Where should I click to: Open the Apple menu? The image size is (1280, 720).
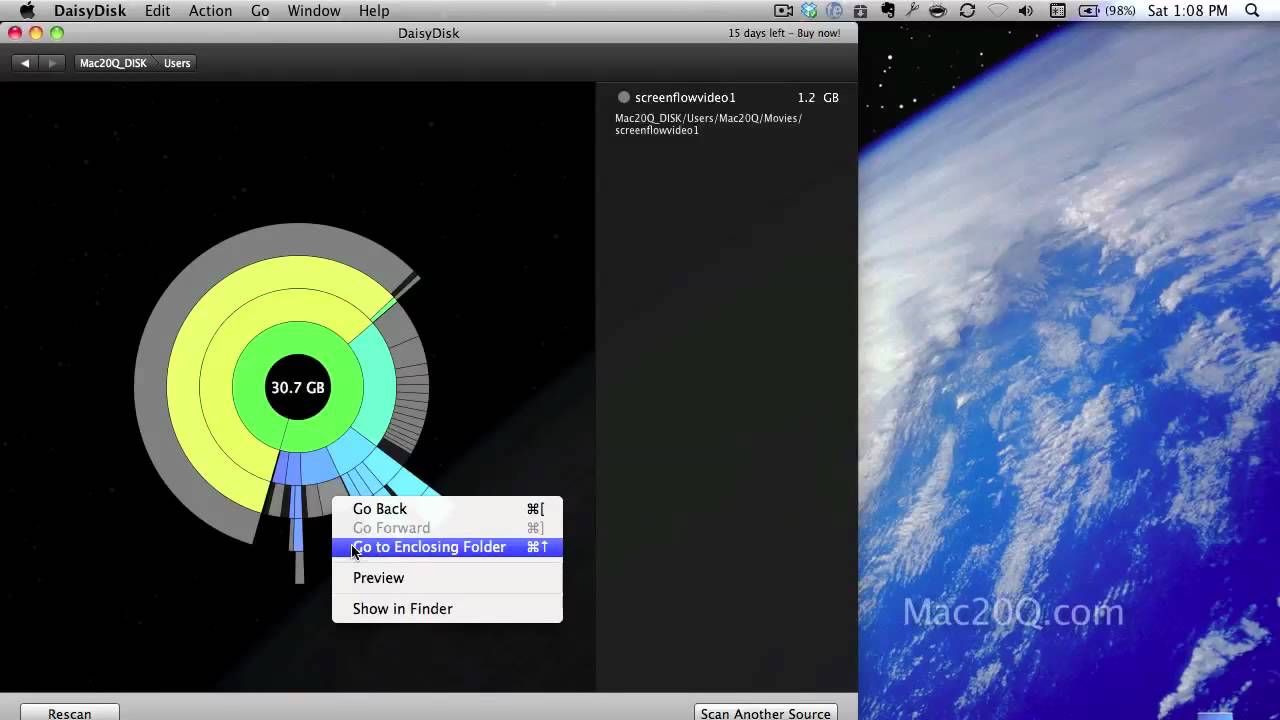(27, 11)
